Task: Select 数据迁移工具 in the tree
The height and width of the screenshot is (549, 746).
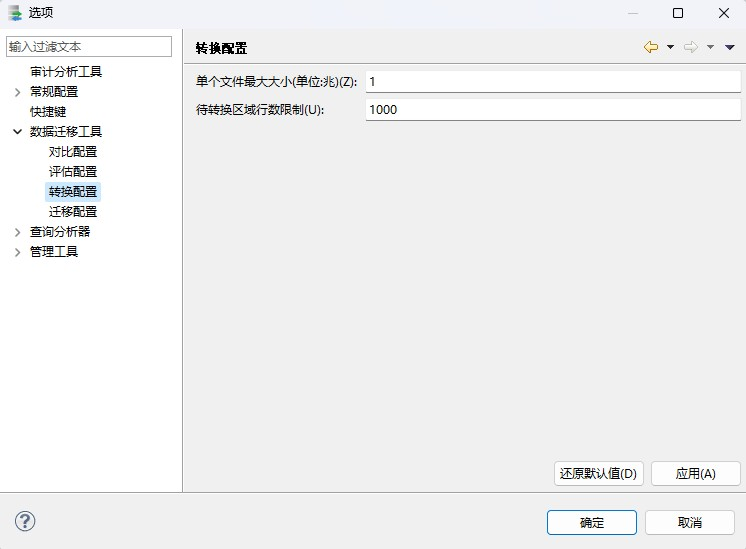Action: 66,131
